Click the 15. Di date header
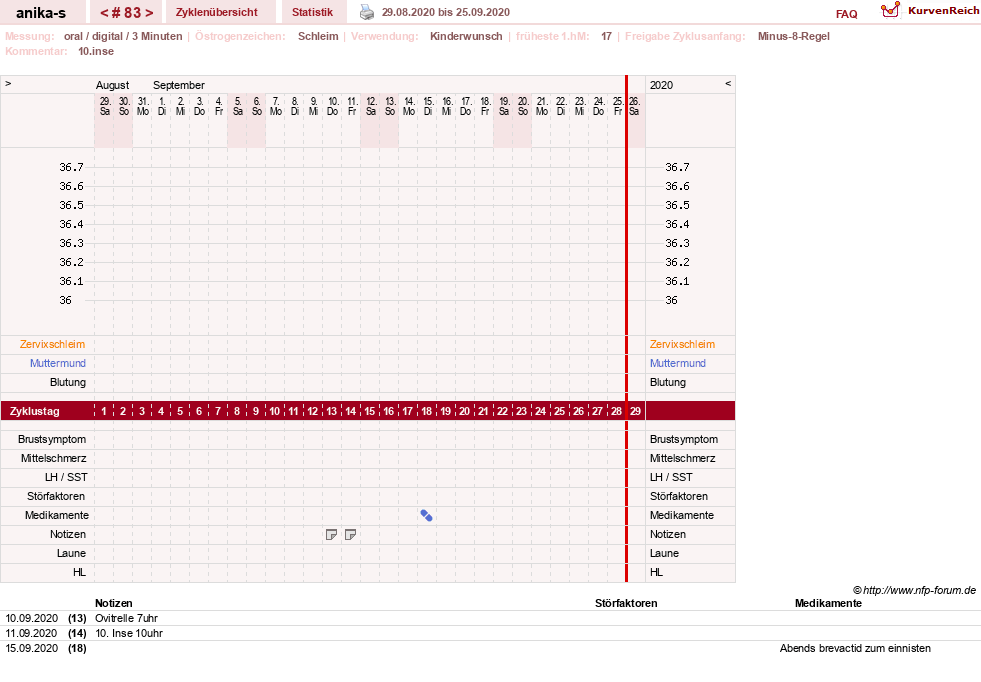 tap(428, 106)
